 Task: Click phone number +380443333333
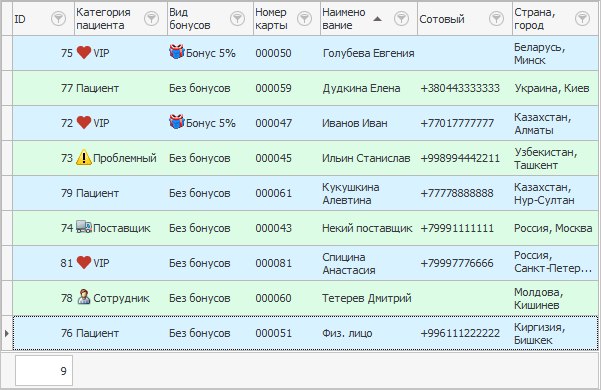(x=460, y=88)
